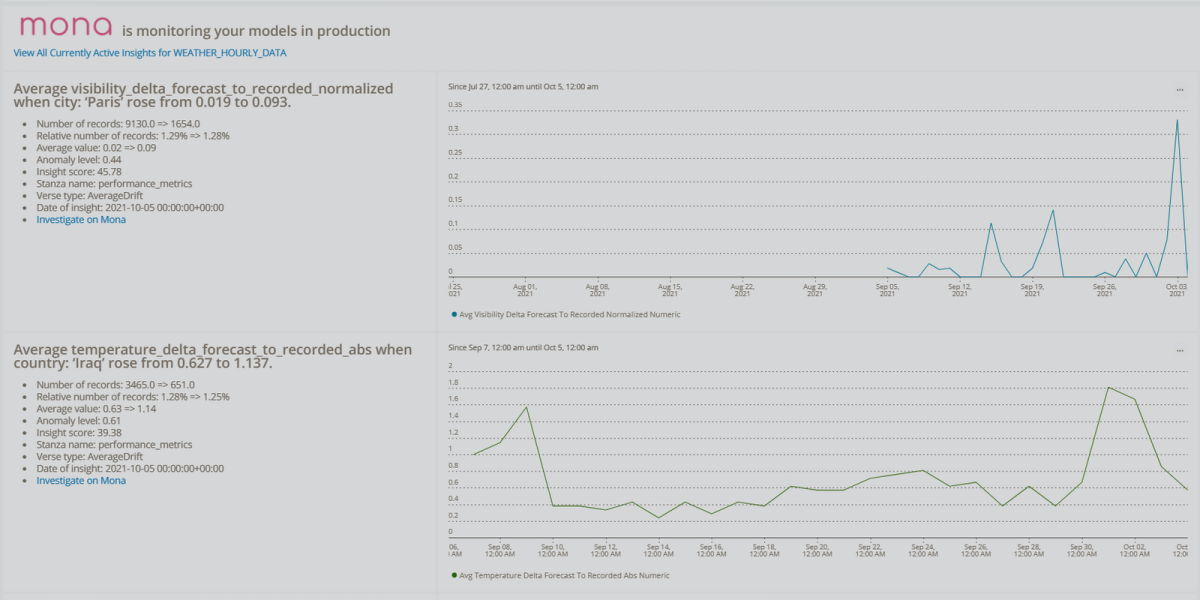Toggle Avg Temperature Delta legend dot
The image size is (1200, 600).
(x=454, y=575)
